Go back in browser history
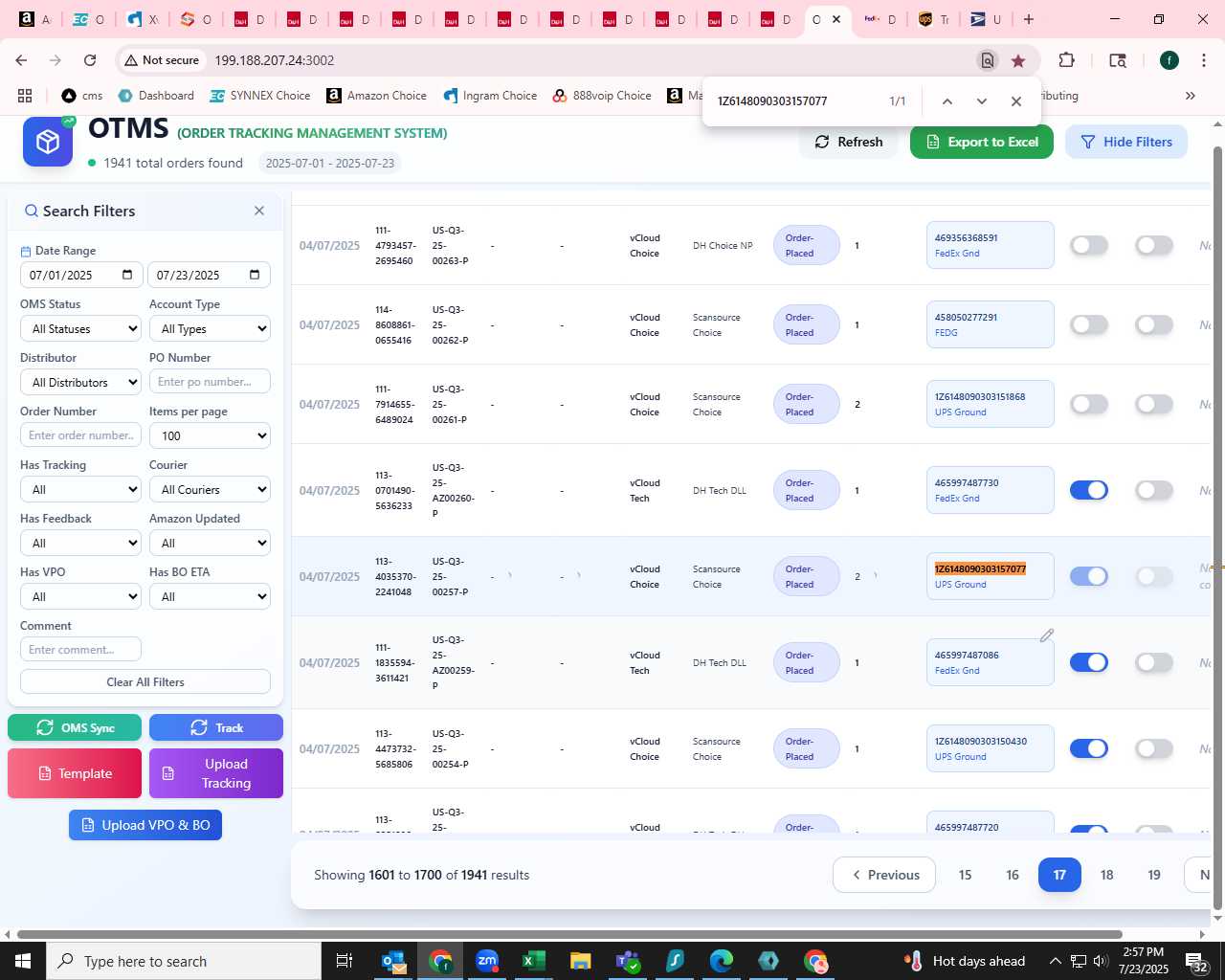 point(21,60)
